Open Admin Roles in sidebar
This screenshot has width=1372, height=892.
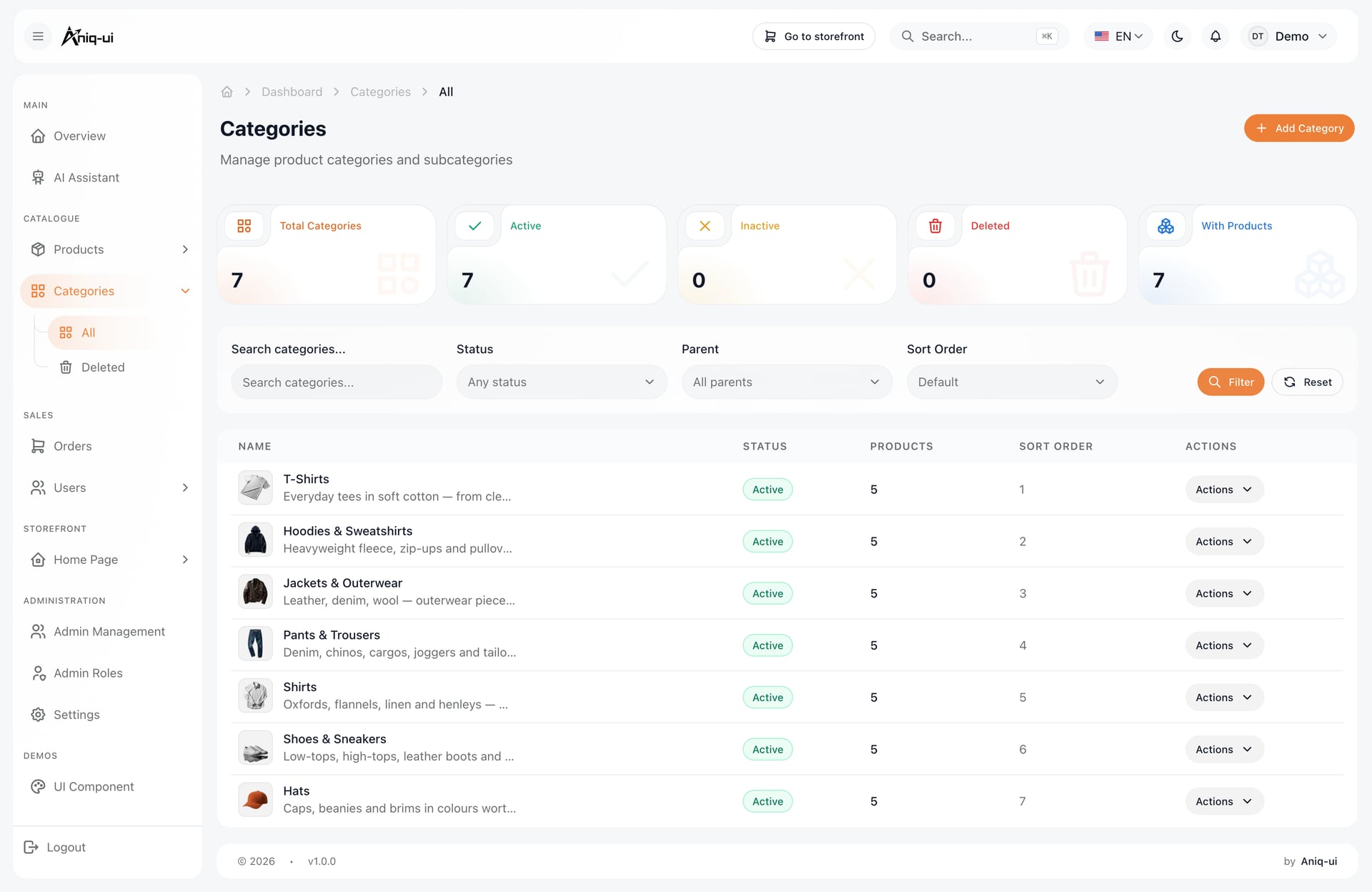(x=107, y=673)
